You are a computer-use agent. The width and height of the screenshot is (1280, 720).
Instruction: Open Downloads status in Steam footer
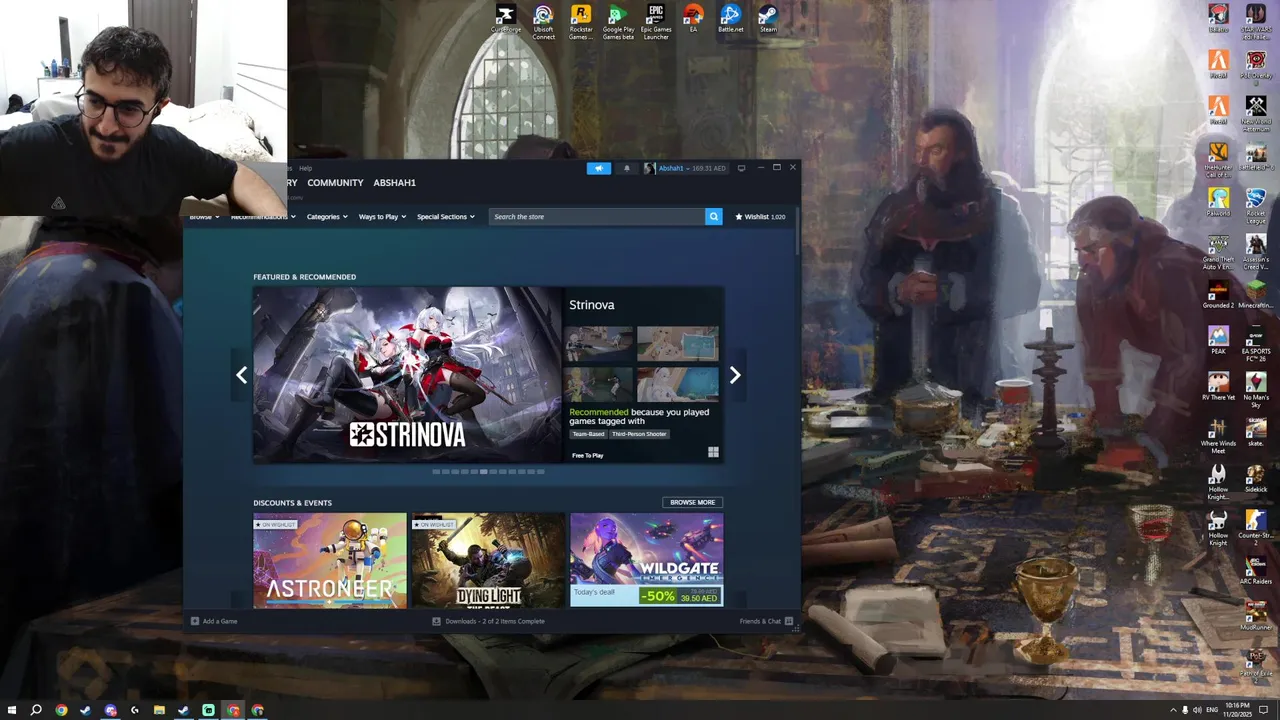(x=489, y=621)
